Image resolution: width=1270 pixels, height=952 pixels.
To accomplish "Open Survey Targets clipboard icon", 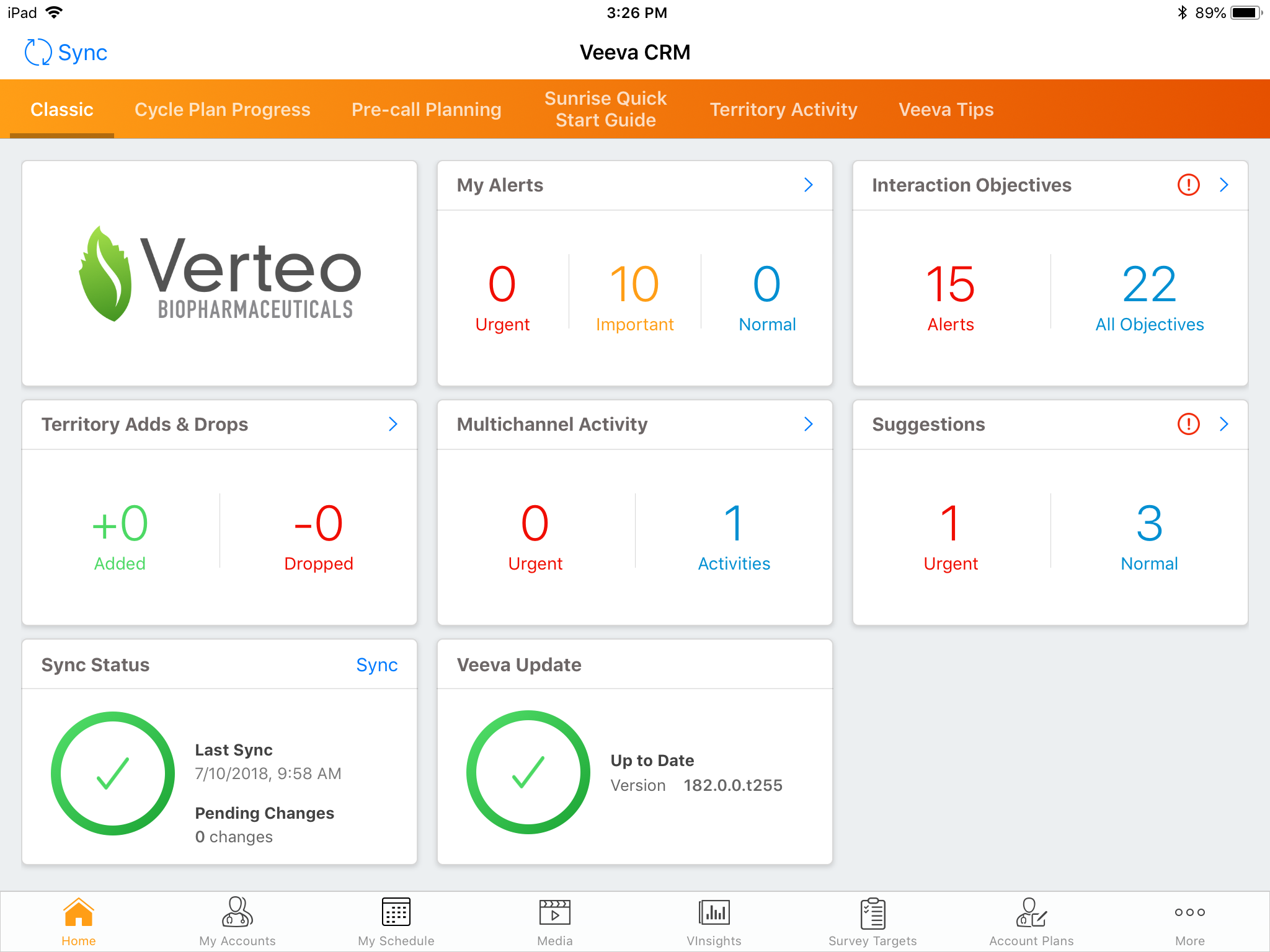I will click(x=873, y=912).
